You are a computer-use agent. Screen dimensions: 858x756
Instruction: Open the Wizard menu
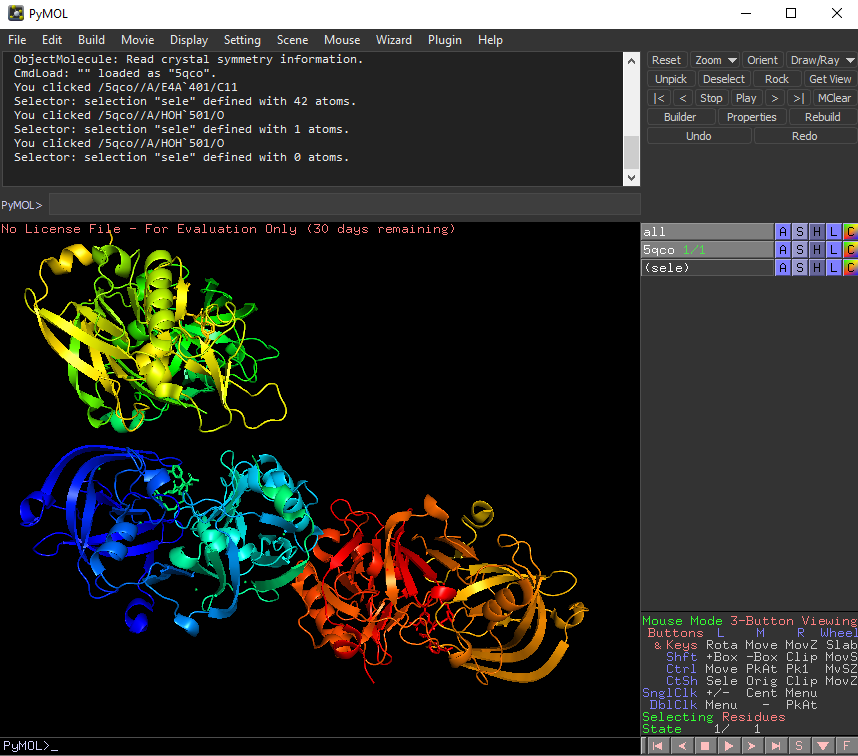(x=393, y=40)
